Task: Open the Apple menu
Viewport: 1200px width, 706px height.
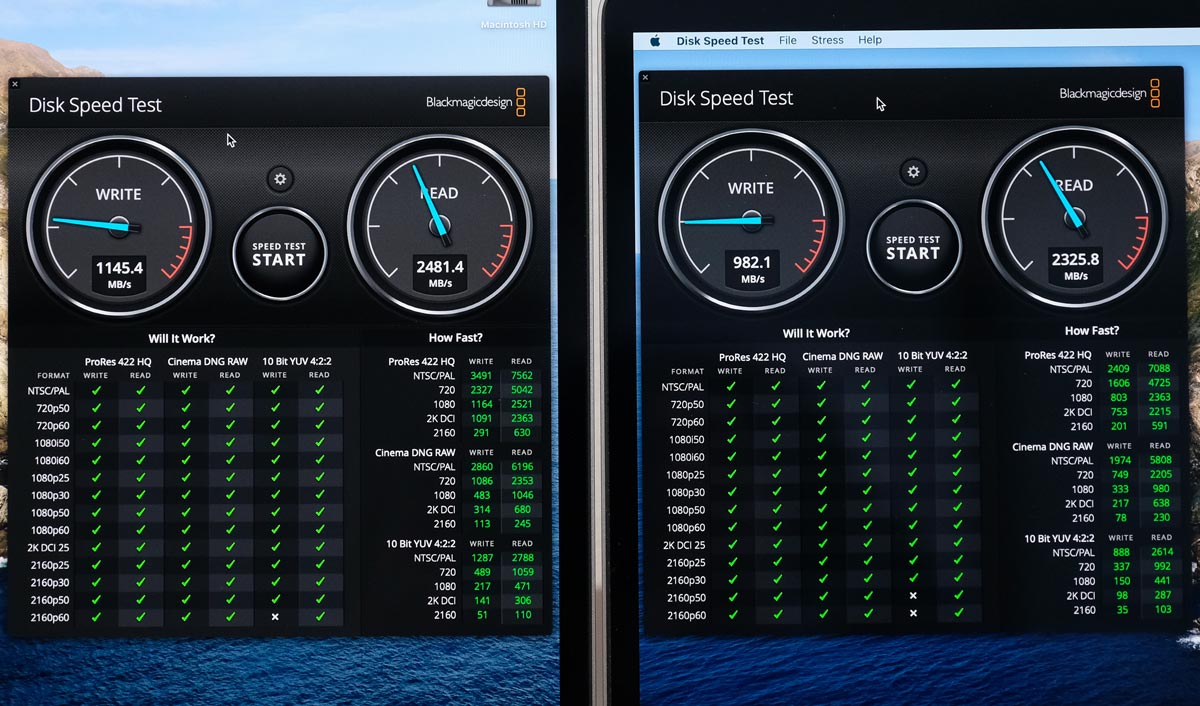Action: [x=655, y=41]
